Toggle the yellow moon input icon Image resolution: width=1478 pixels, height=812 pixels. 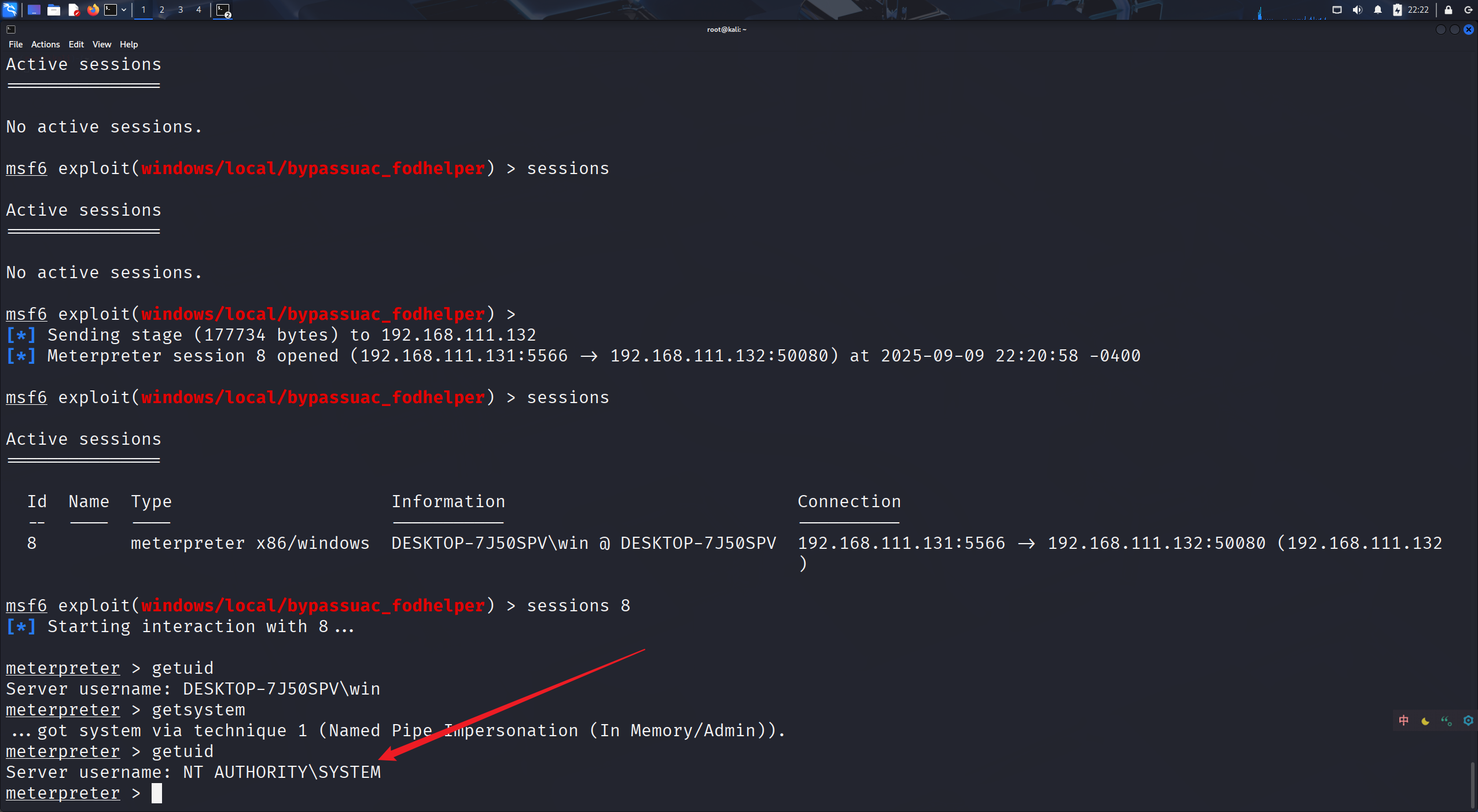click(x=1425, y=721)
